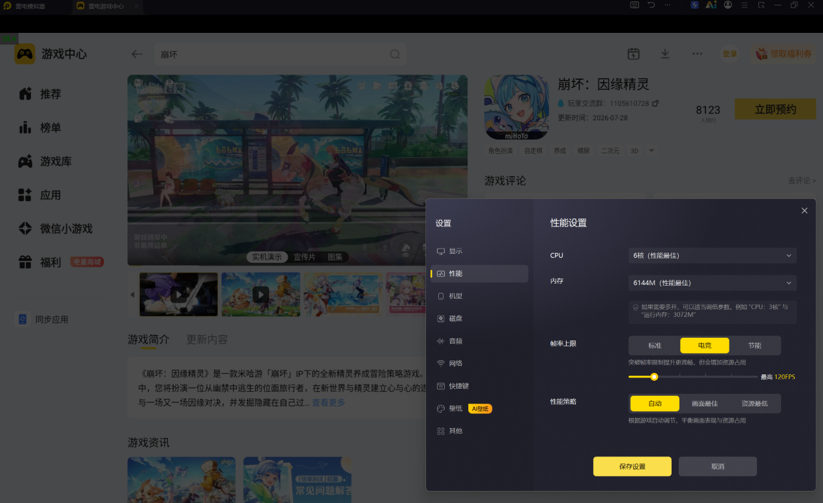The width and height of the screenshot is (823, 503).
Task: Click the multi-window icon in the title bar
Action: tap(761, 5)
